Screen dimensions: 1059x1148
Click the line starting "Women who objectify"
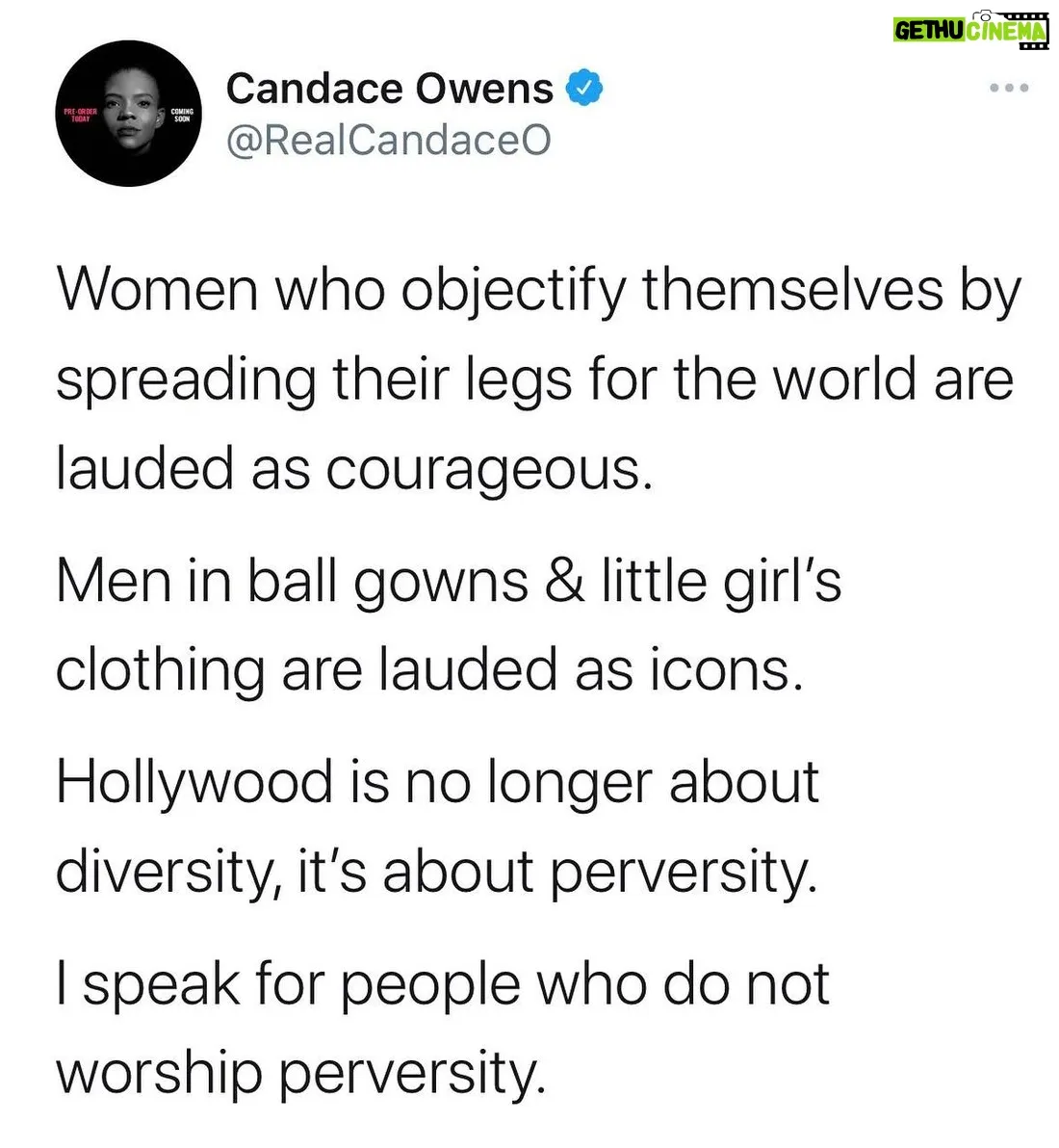536,291
